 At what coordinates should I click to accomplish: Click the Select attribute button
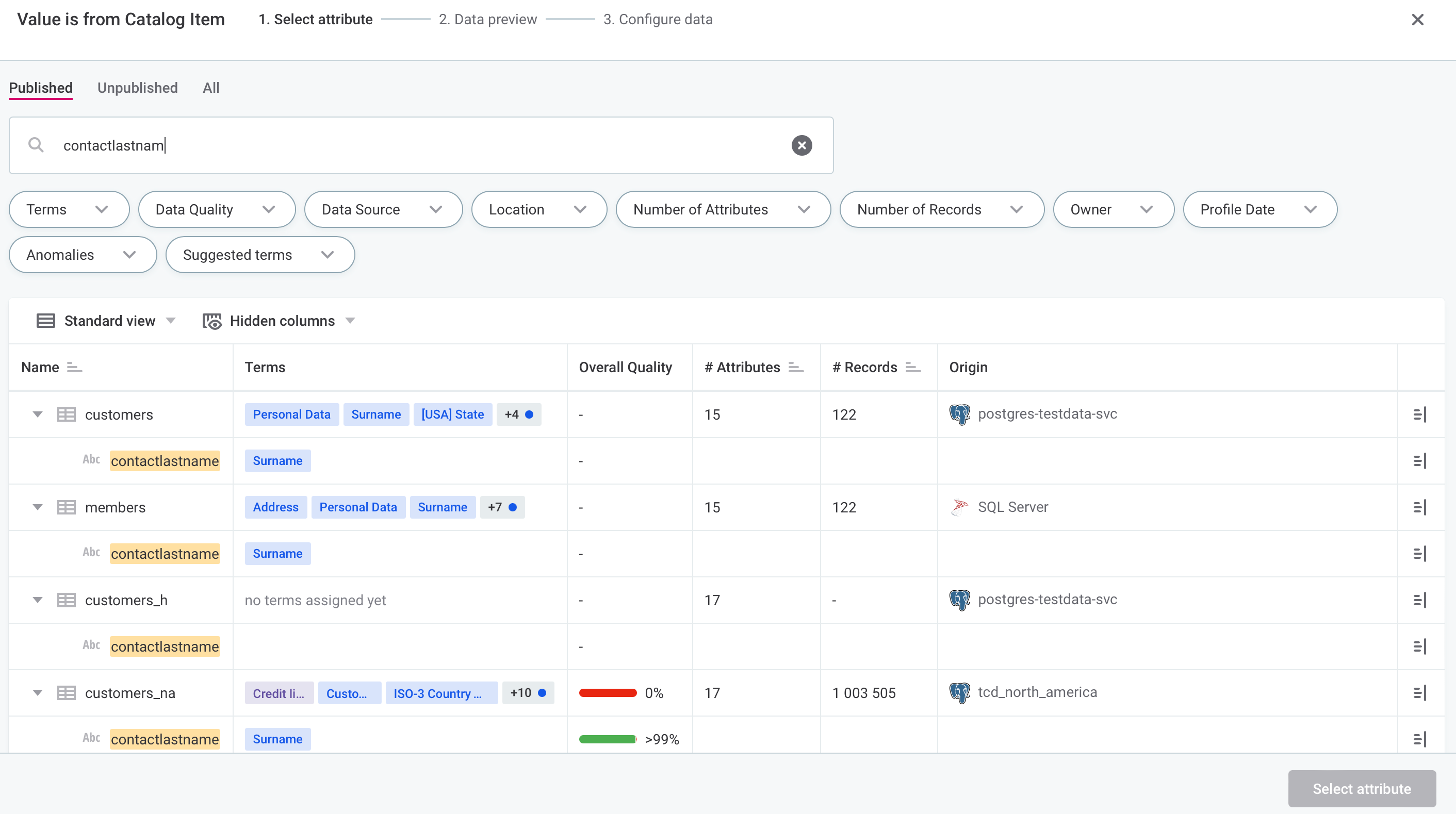point(1362,789)
